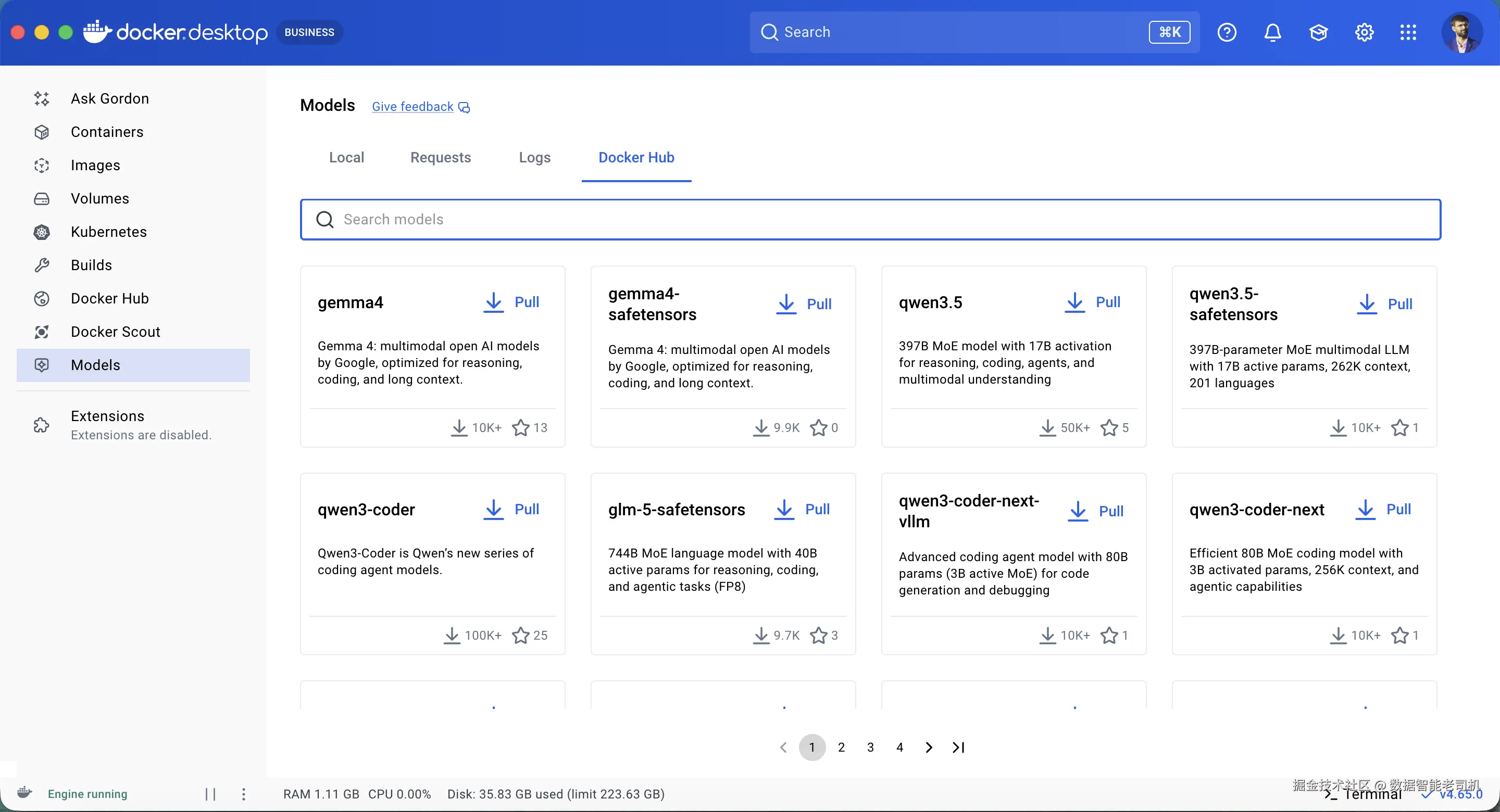Click the Docker Scout icon

pyautogui.click(x=41, y=331)
